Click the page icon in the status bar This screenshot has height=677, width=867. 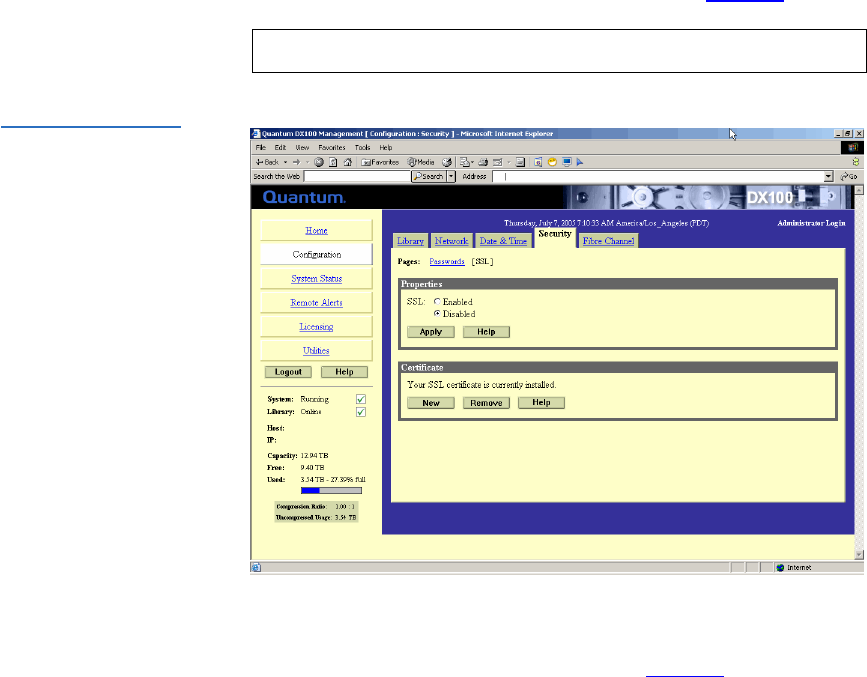point(256,567)
